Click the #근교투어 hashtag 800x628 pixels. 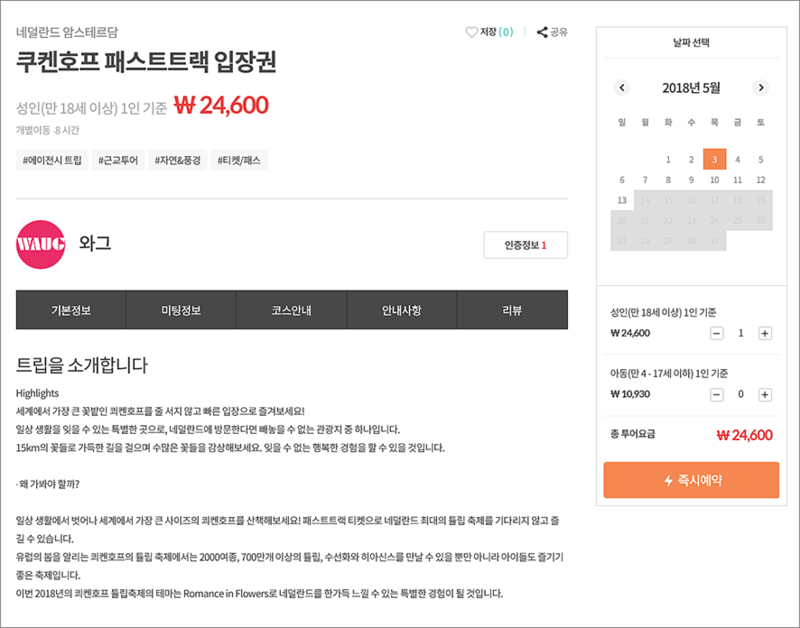[118, 160]
